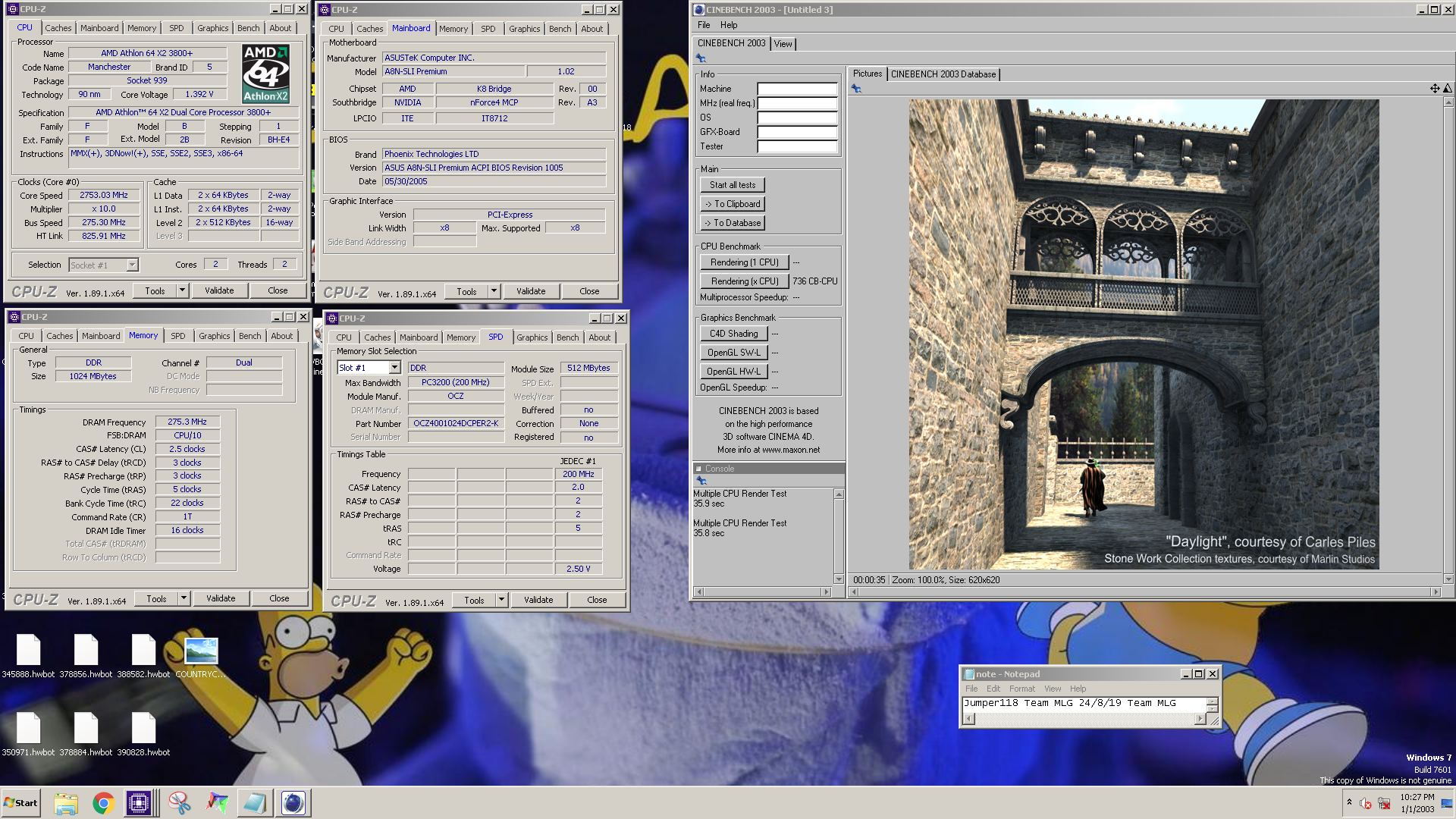1456x819 pixels.
Task: Open Graphics tab in CPU-Z Memory window
Action: 215,336
